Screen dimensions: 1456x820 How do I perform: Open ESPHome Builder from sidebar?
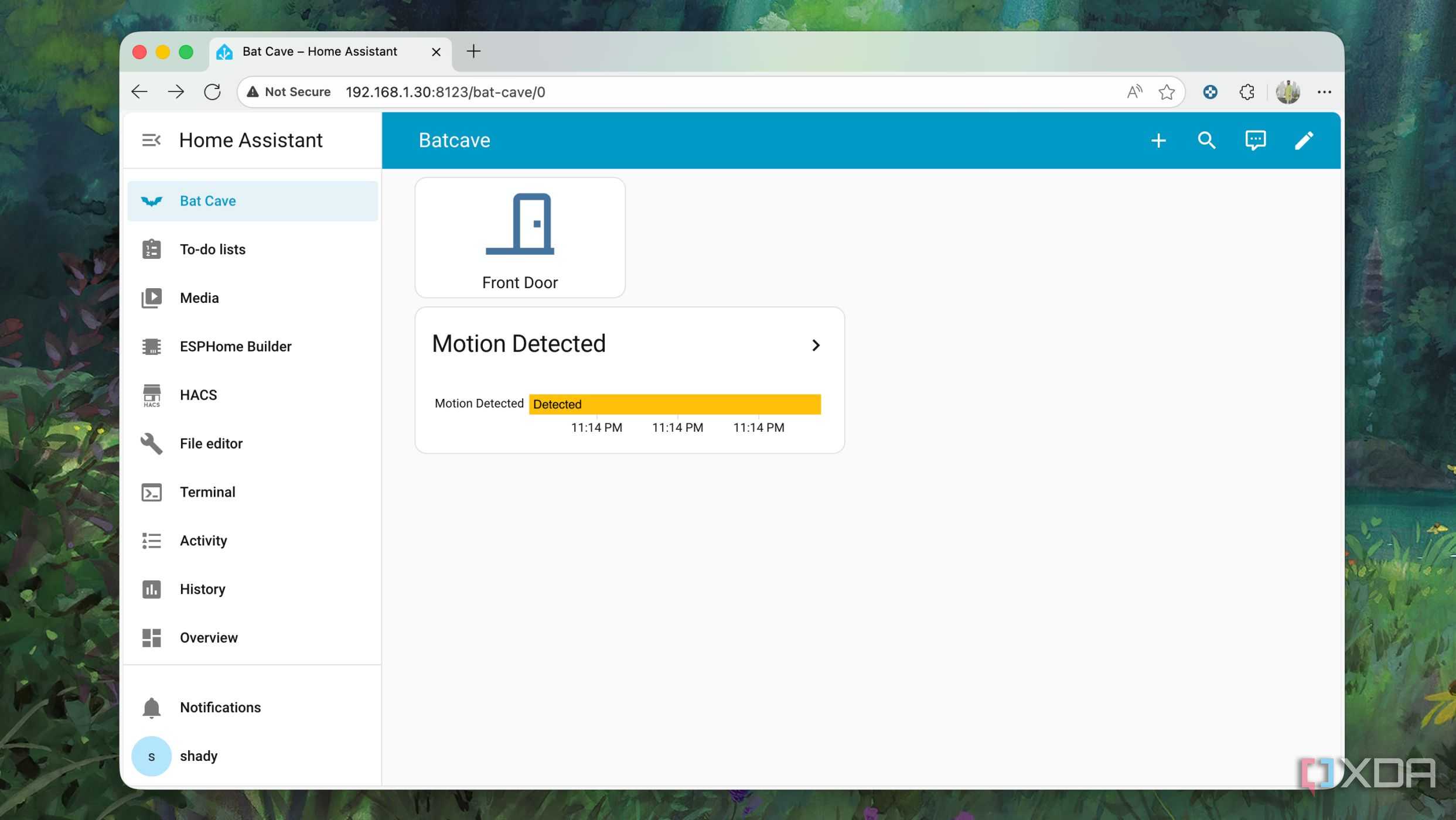click(x=253, y=347)
